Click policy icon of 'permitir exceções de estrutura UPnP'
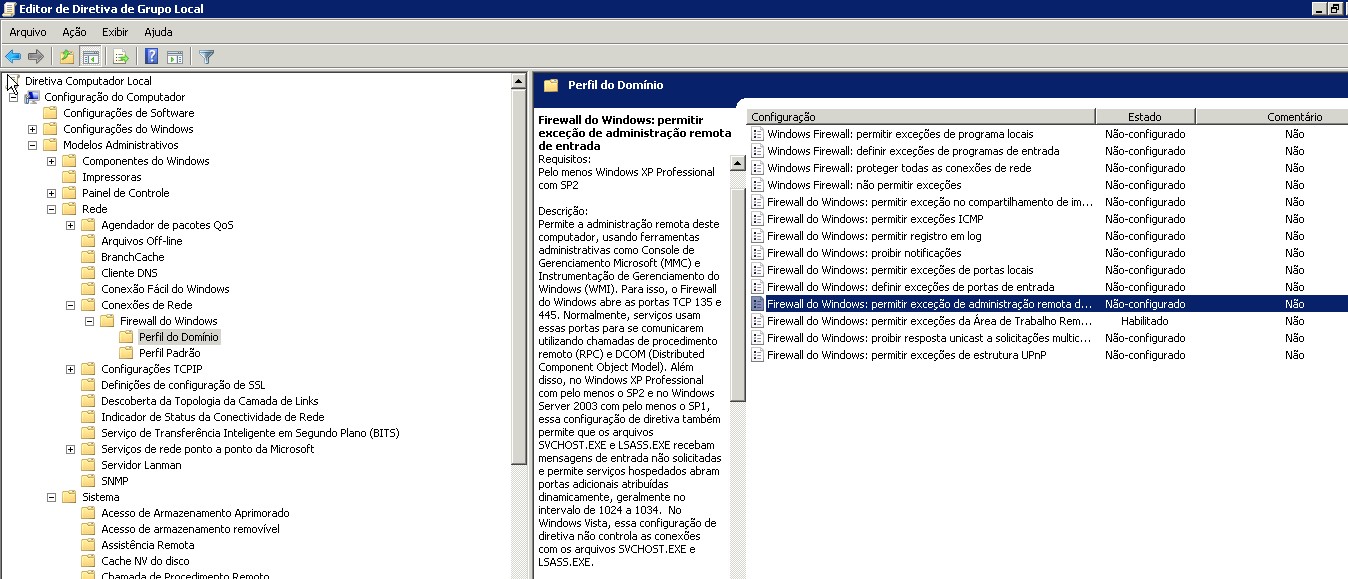 point(758,355)
